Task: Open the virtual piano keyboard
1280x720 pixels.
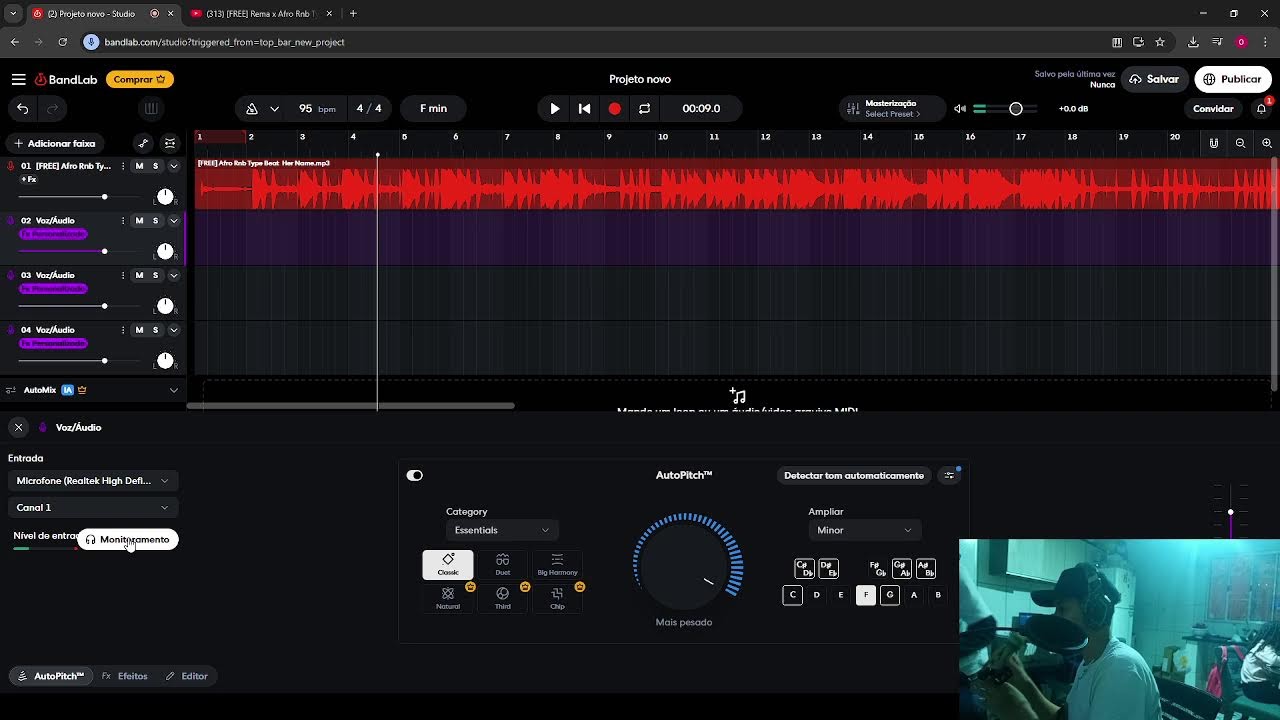Action: pos(151,108)
